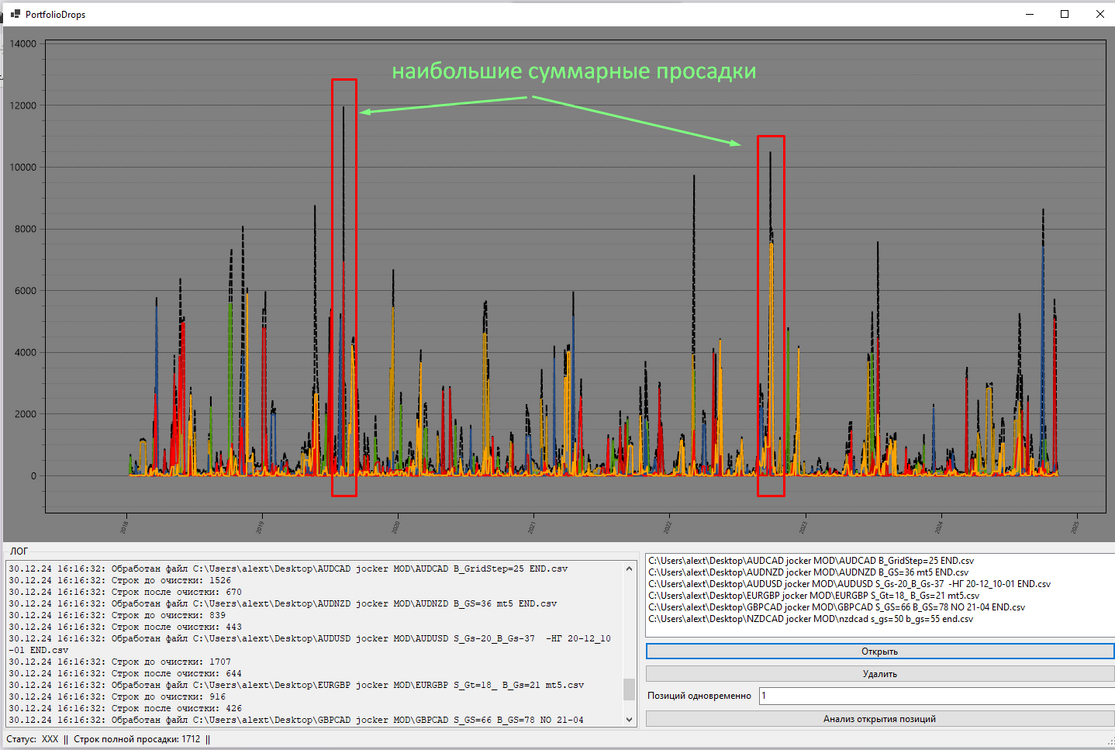Click the log scrollbar thumb
Screen dimensions: 1115x750
[629, 689]
